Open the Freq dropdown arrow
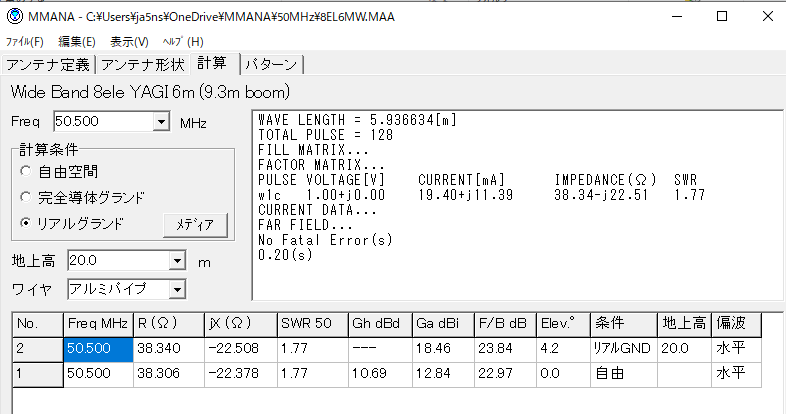The image size is (786, 414). click(x=161, y=122)
